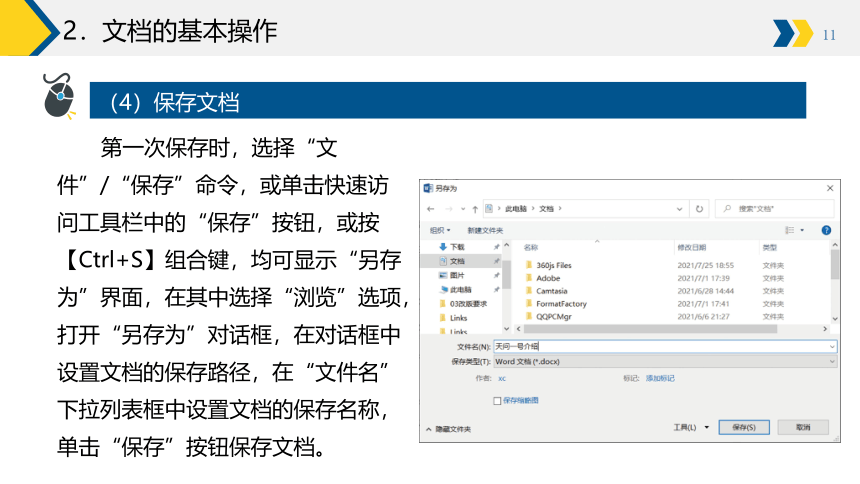Screen dimensions: 860x484
Task: Collapse folders via 隐藏文件夹
Action: [449, 429]
